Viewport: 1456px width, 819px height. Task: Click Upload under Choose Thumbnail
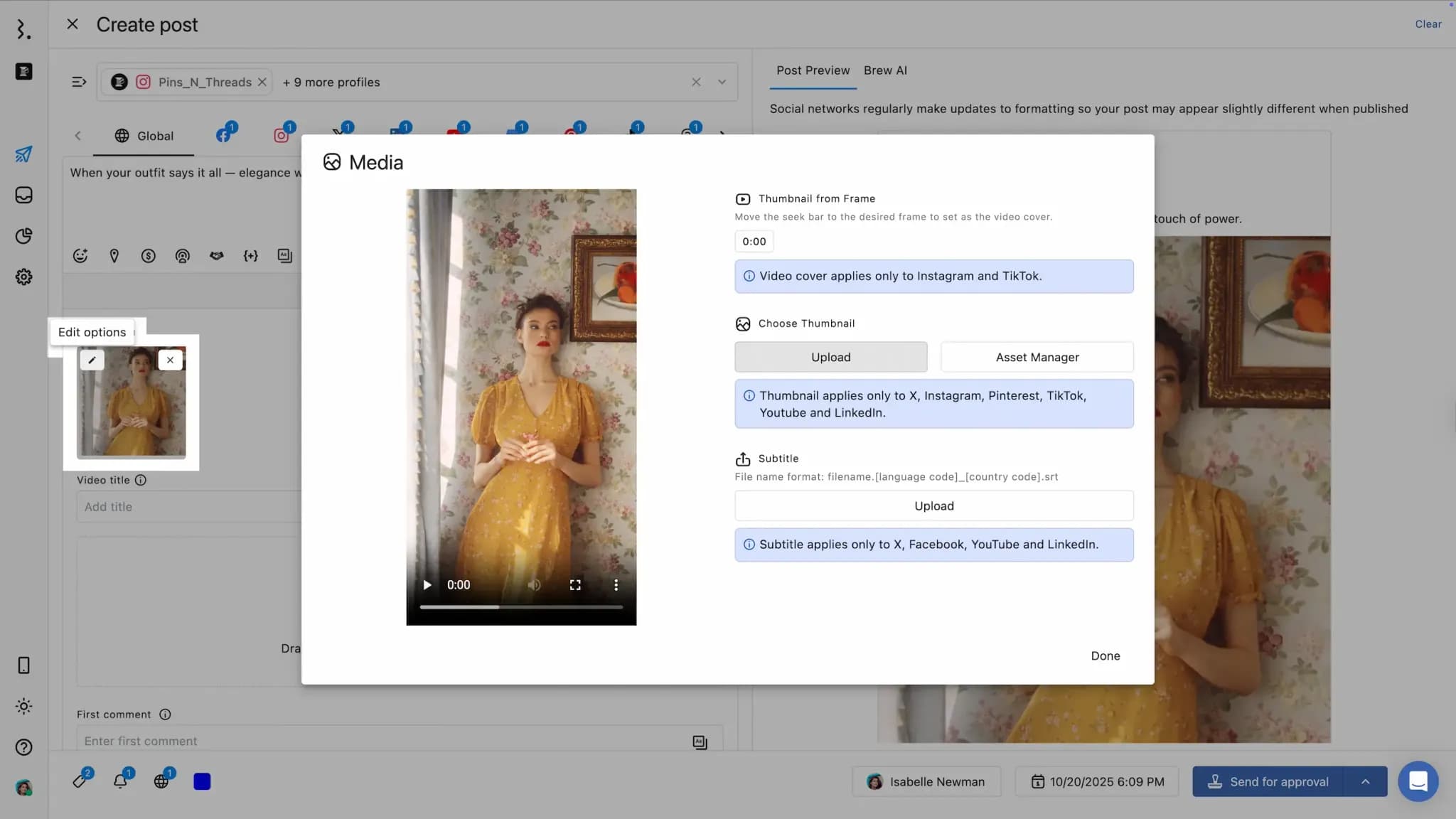[830, 357]
